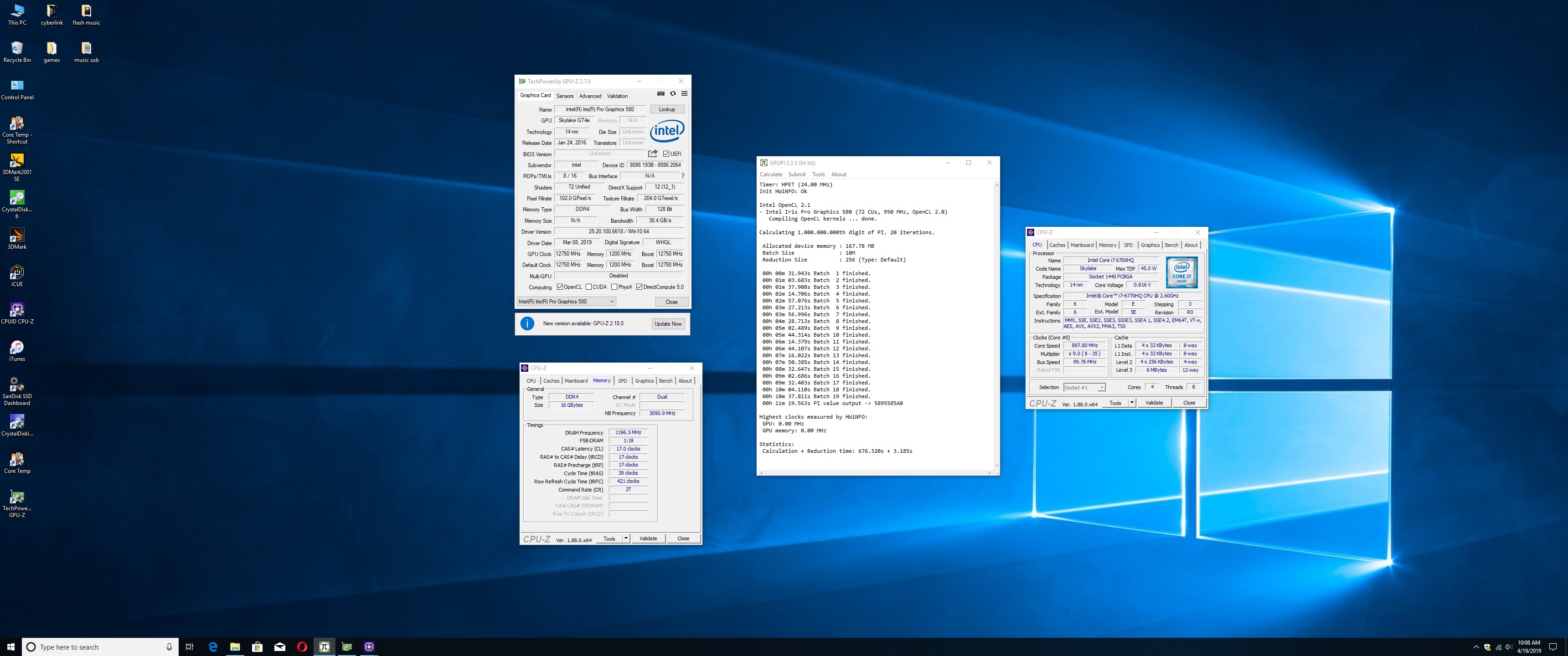The width and height of the screenshot is (1568, 656).
Task: Click the Intel logo in GPU-Z
Action: coord(667,130)
